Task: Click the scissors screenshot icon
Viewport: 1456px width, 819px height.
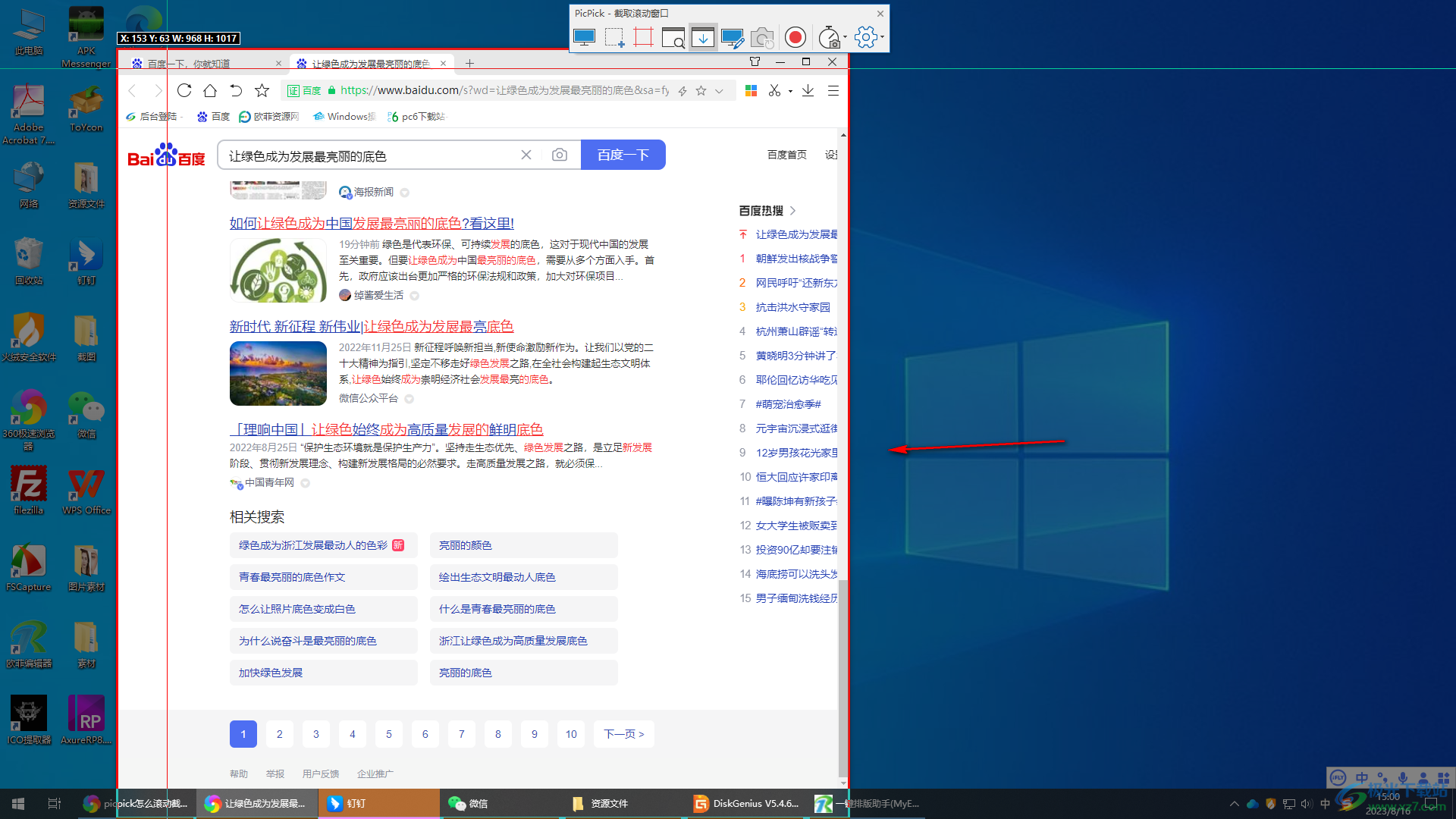Action: [x=774, y=91]
